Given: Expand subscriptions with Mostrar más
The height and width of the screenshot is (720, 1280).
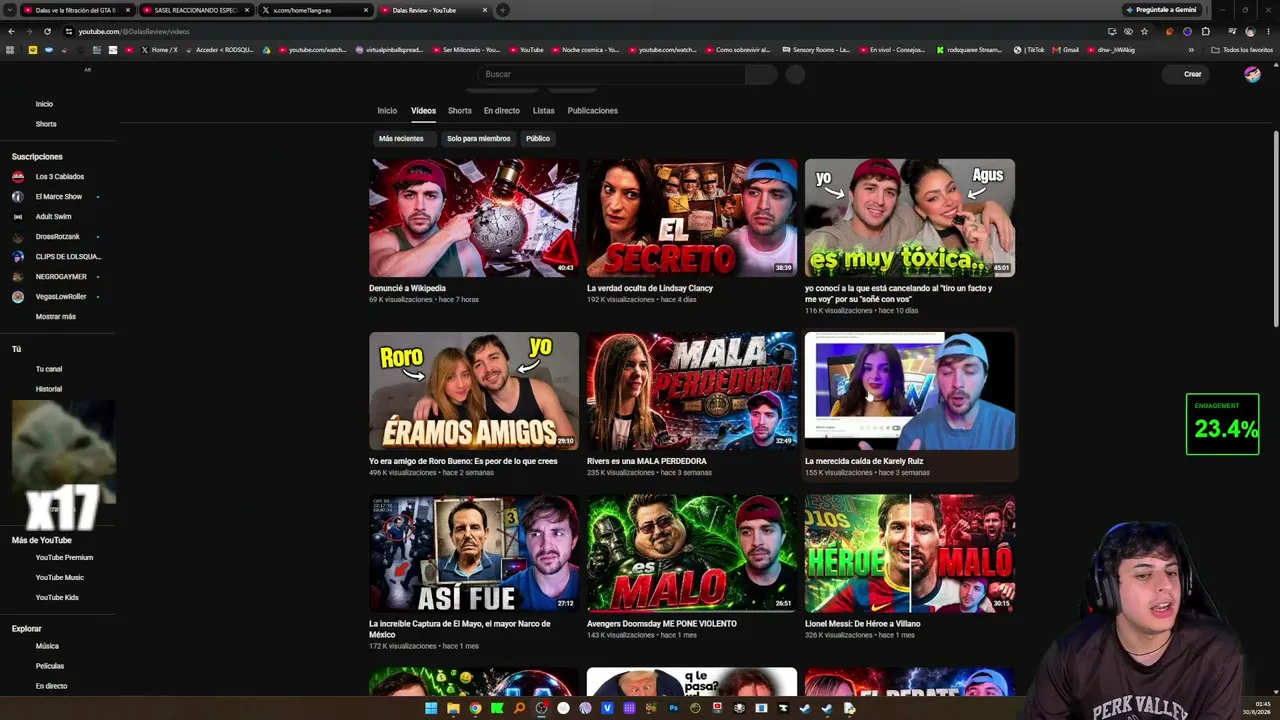Looking at the screenshot, I should click(56, 317).
